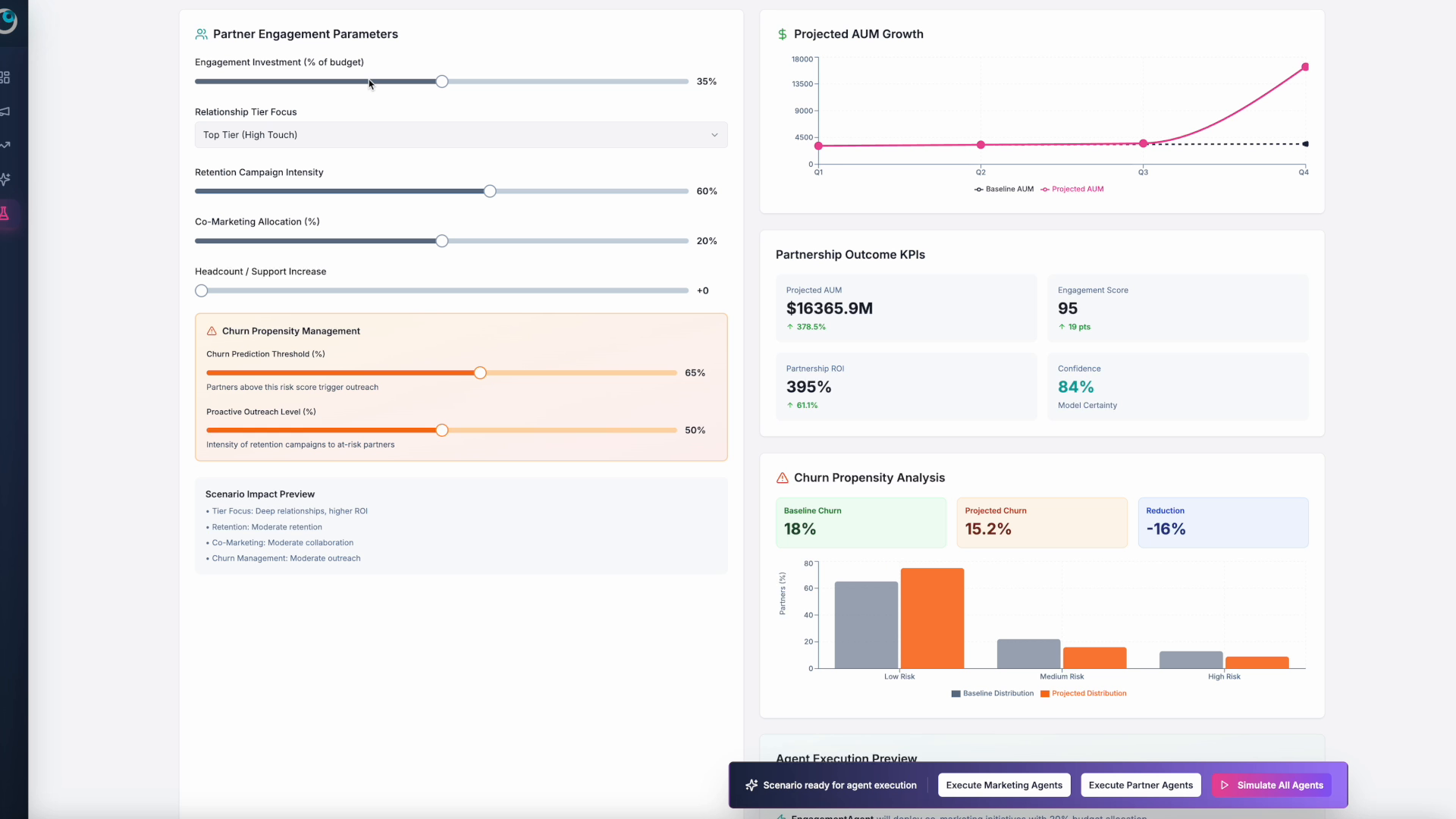Click the Churn Prediction Threshold slider handle
1456x819 pixels.
point(480,373)
